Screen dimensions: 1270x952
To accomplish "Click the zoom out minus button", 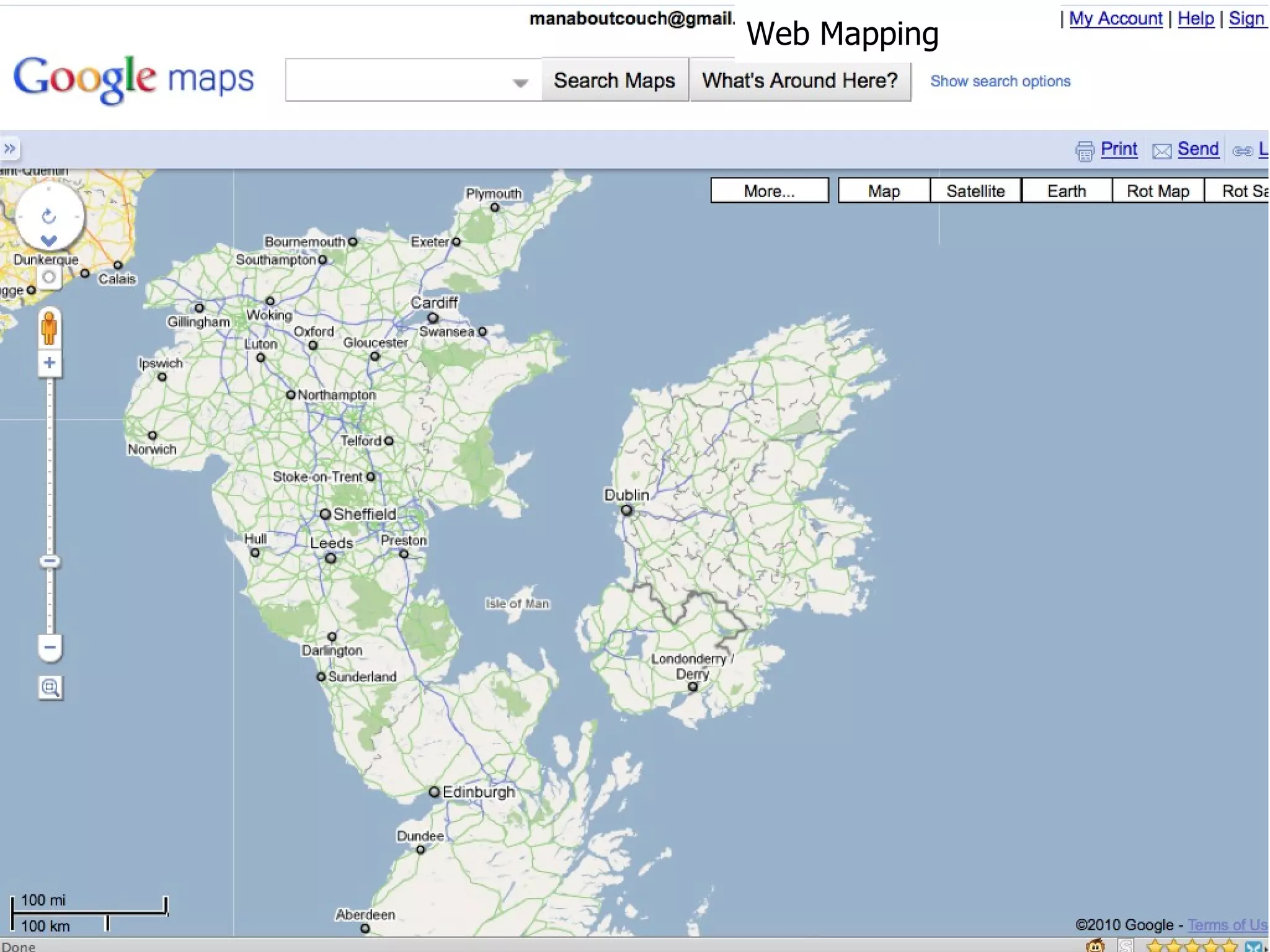I will point(50,647).
